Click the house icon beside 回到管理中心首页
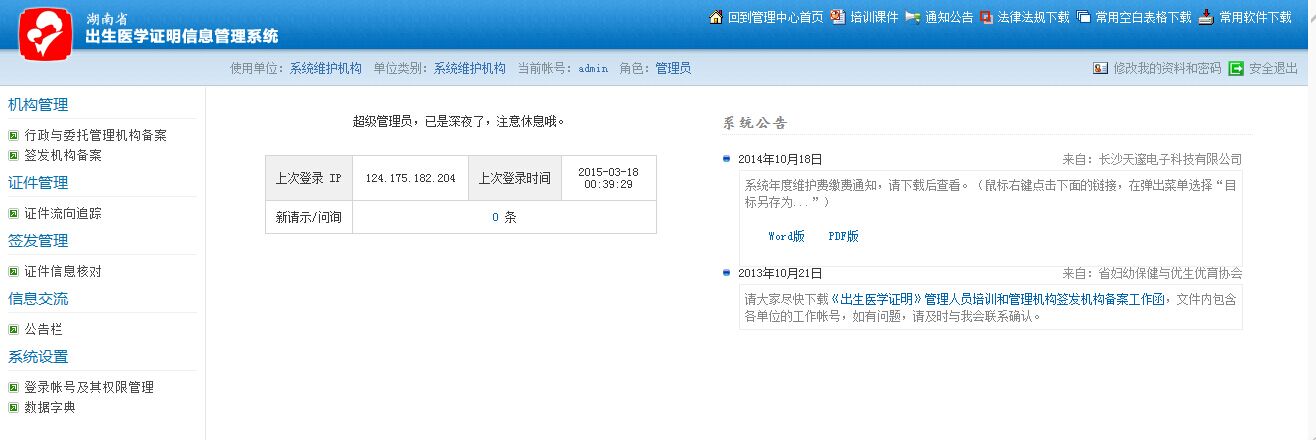 715,17
